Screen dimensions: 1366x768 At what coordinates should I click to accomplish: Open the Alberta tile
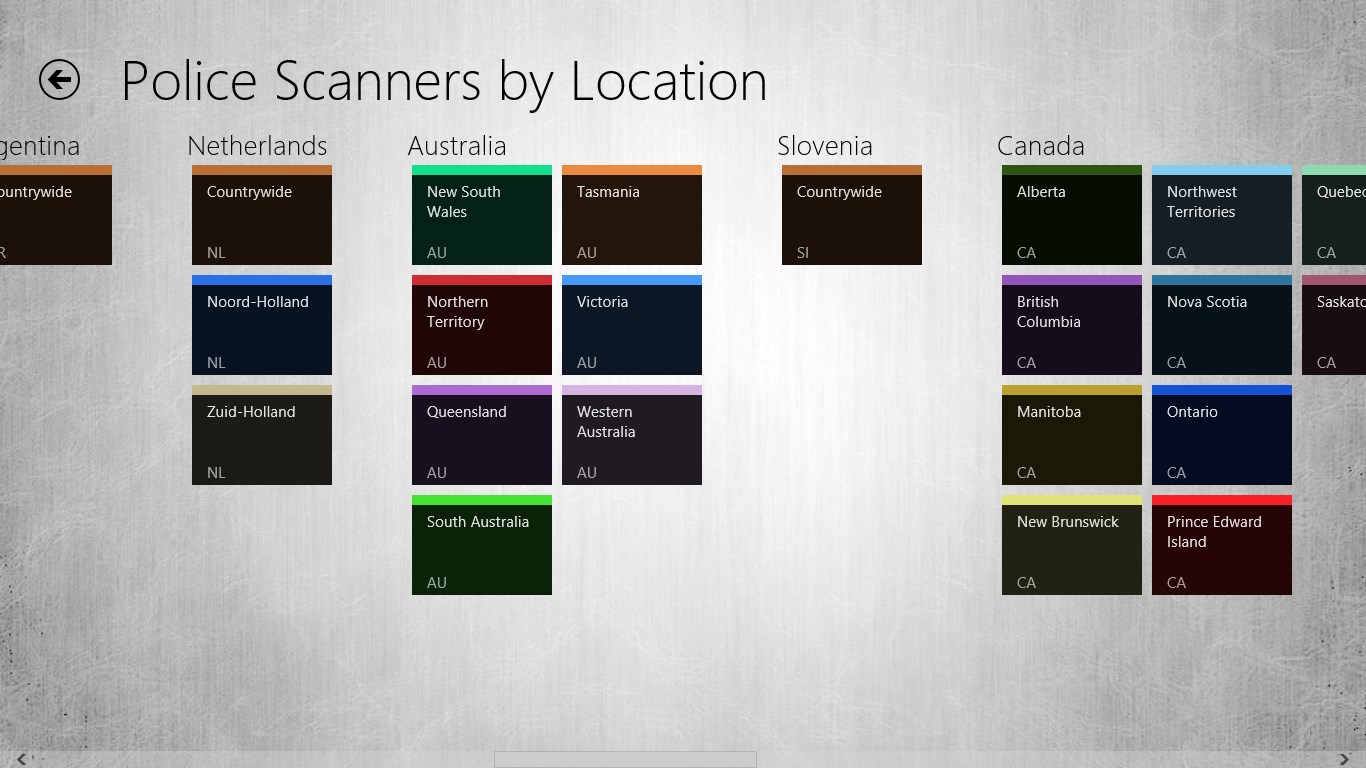pos(1072,215)
